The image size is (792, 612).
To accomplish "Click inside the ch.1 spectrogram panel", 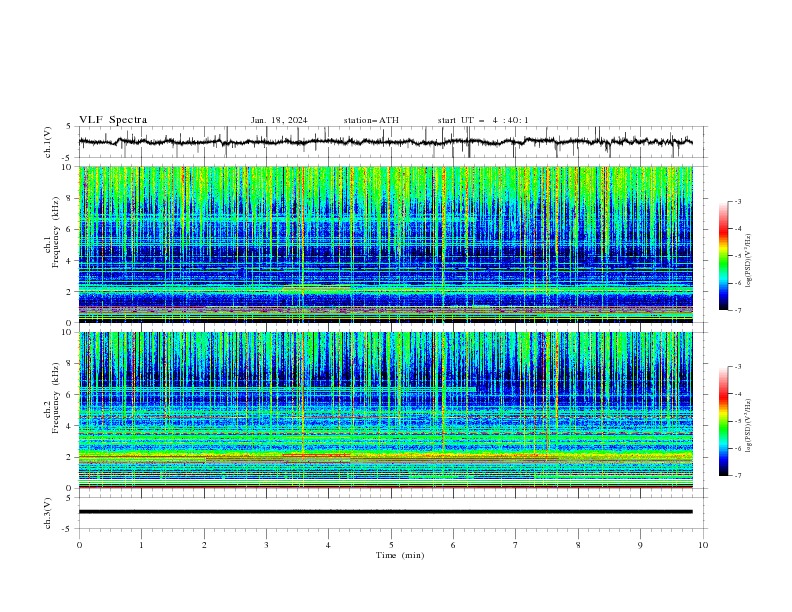I will 386,244.
